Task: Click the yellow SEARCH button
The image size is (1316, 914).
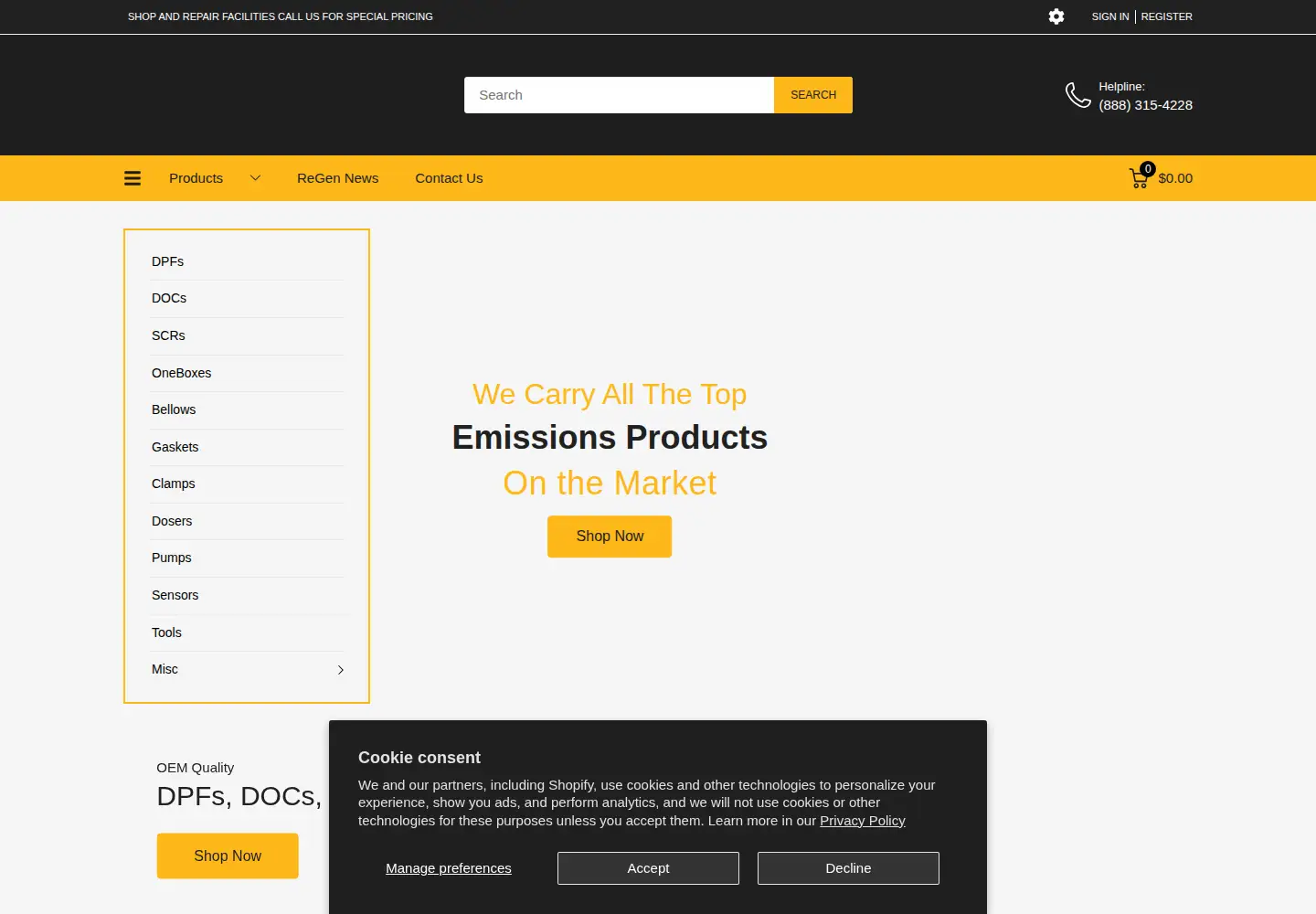Action: pos(813,95)
